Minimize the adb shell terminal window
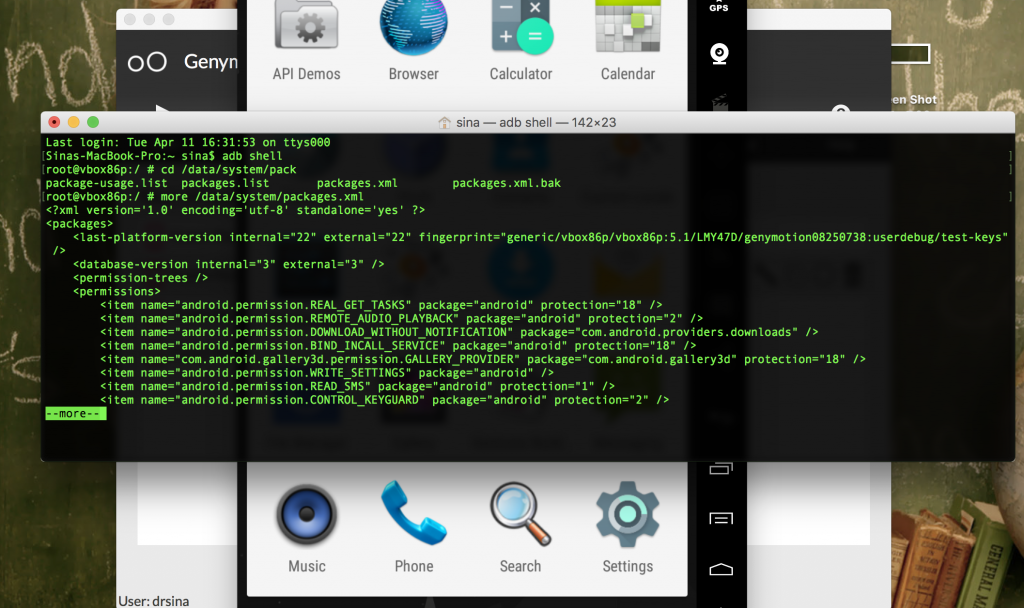Viewport: 1024px width, 608px height. (74, 122)
